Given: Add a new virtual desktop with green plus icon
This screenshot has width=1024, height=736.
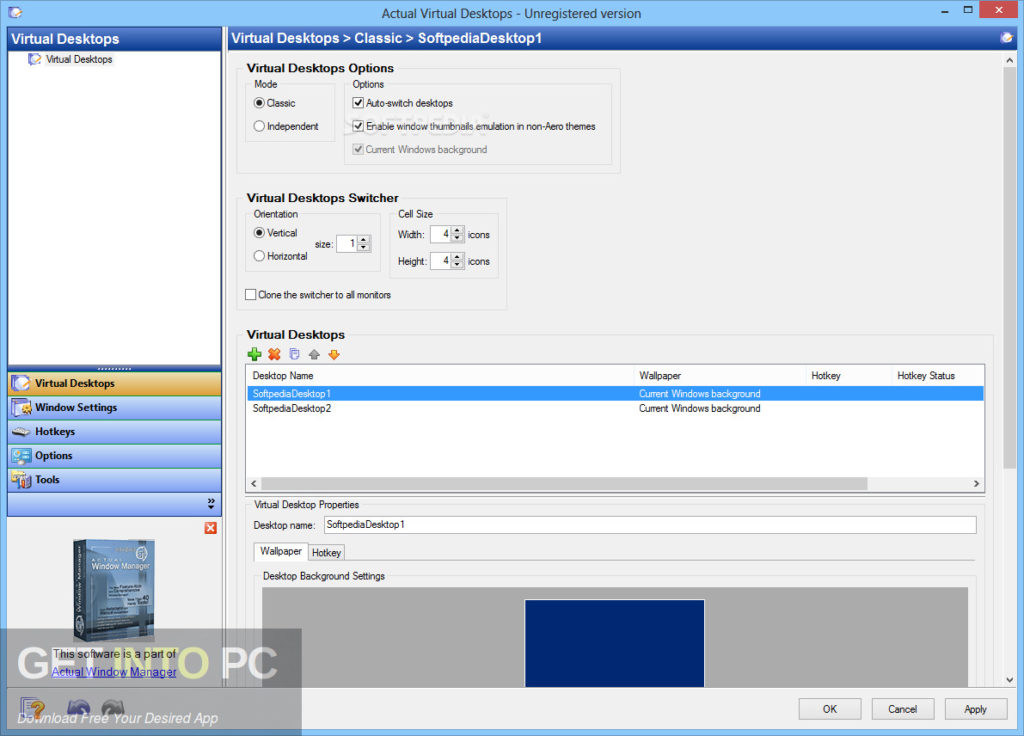Looking at the screenshot, I should point(254,354).
